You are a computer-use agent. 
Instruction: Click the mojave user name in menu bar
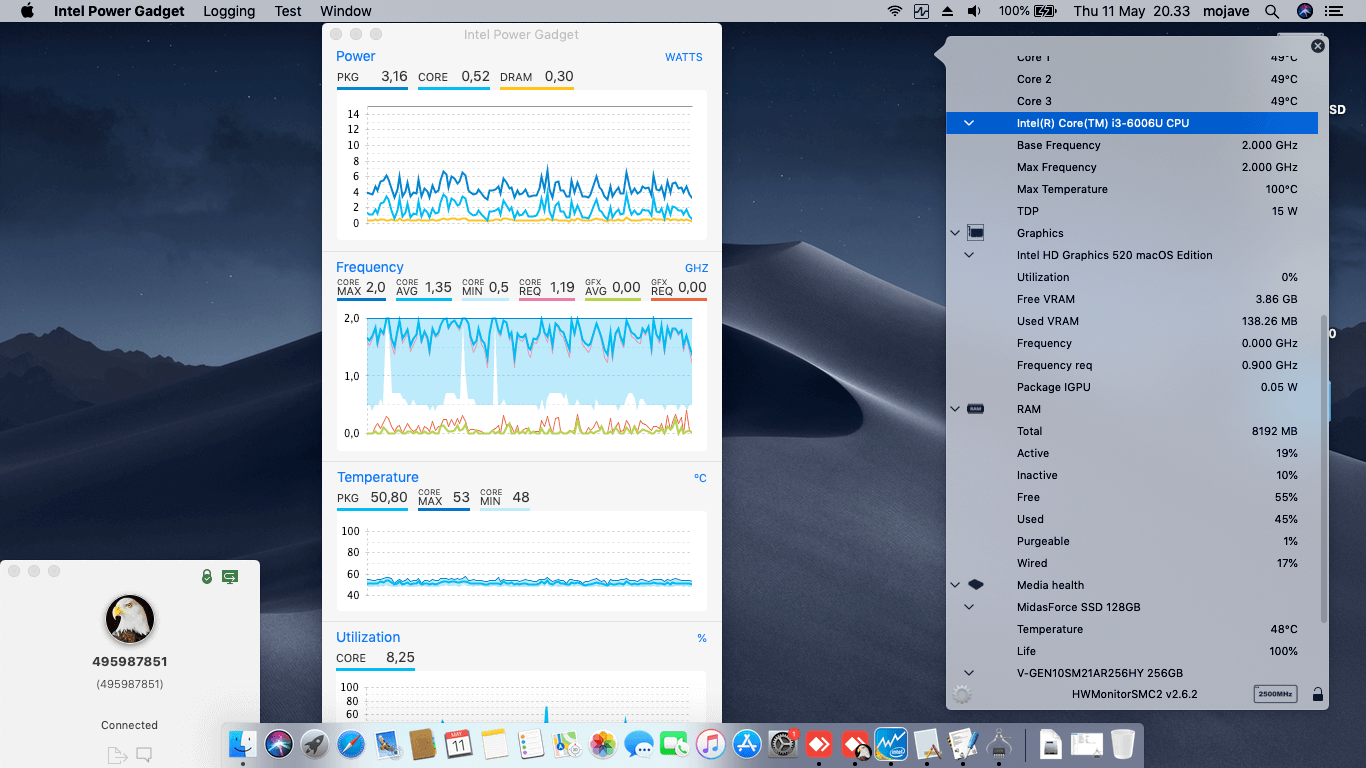[x=1226, y=11]
